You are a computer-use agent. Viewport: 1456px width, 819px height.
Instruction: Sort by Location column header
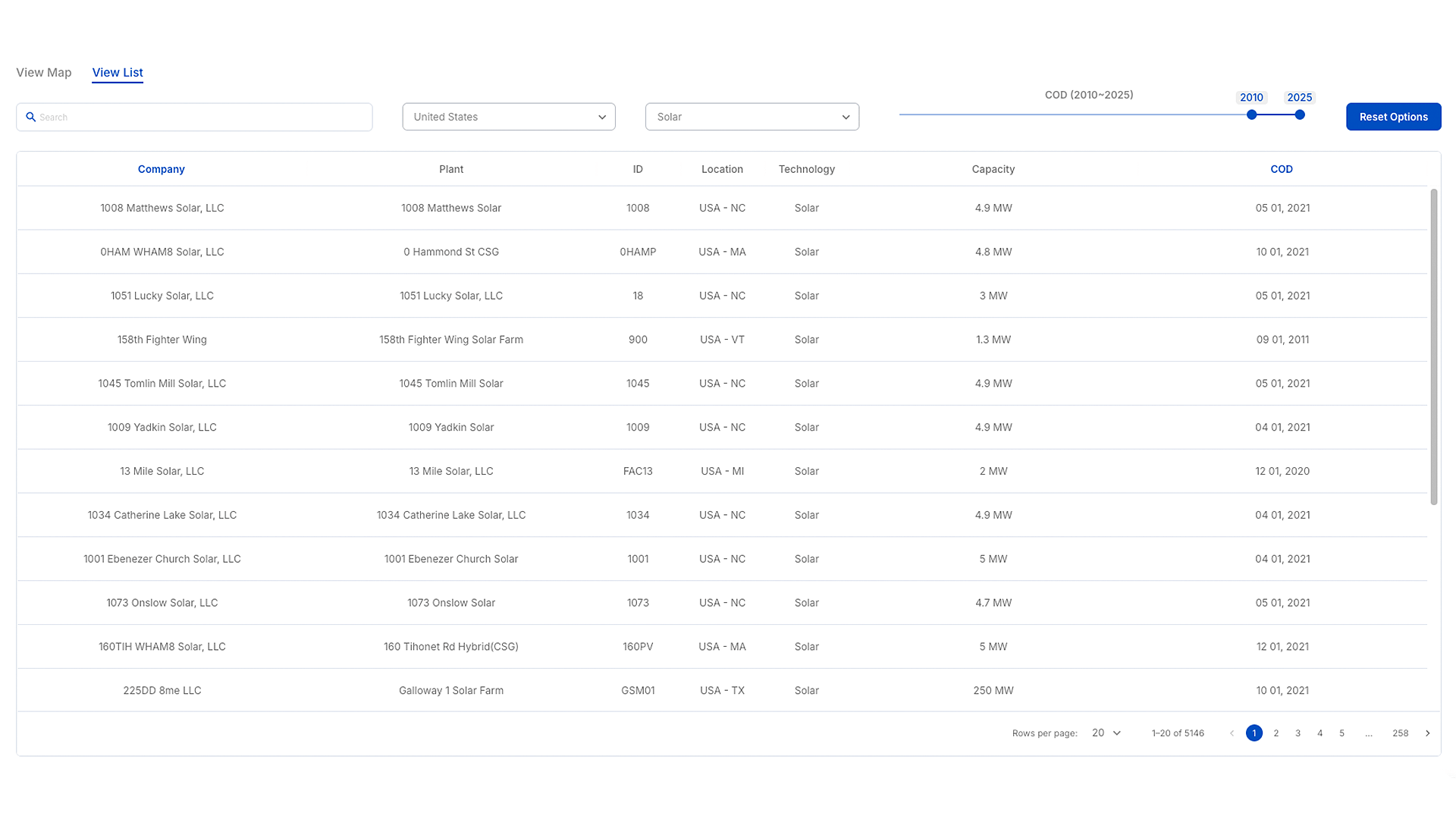point(721,169)
